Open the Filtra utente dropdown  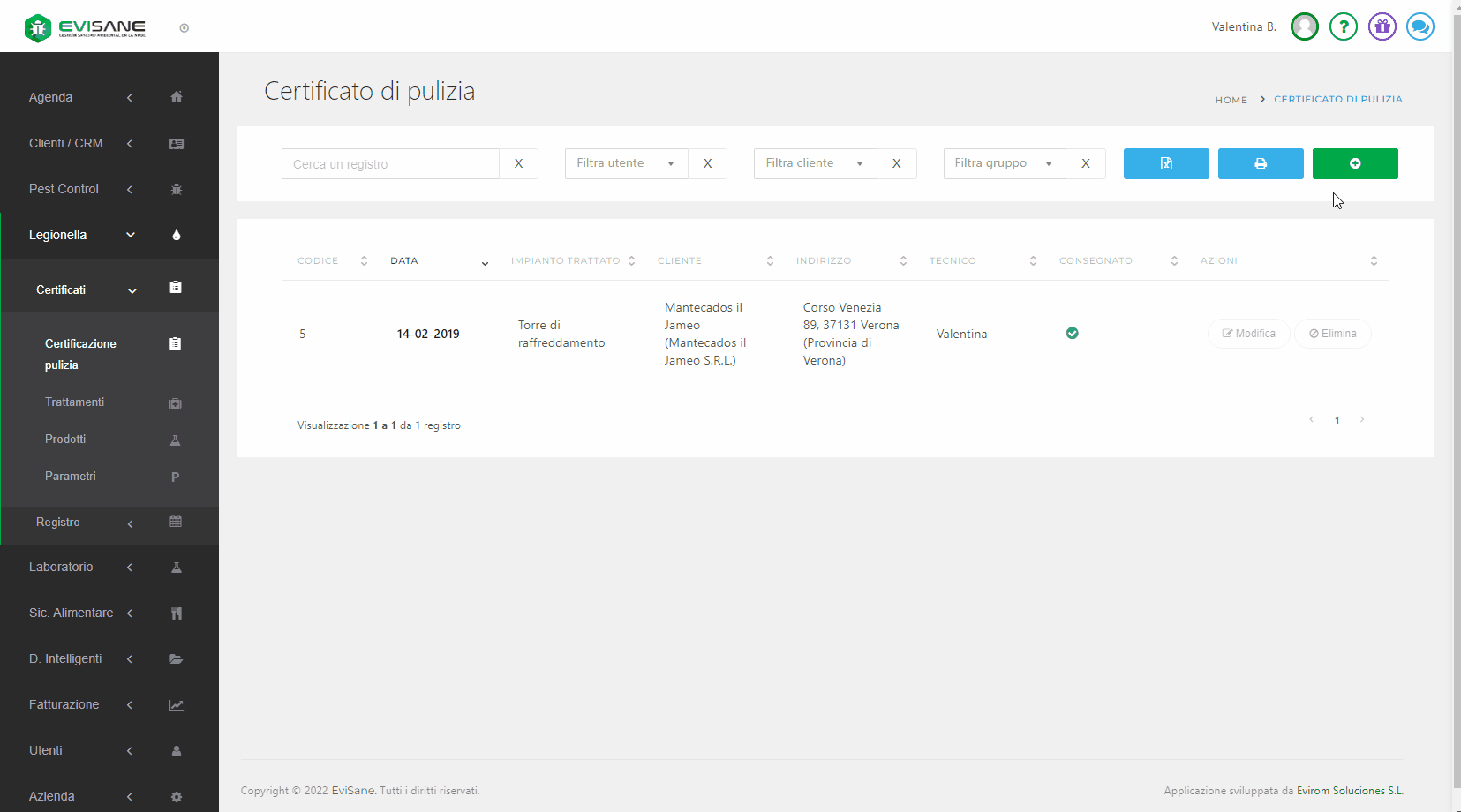[626, 163]
